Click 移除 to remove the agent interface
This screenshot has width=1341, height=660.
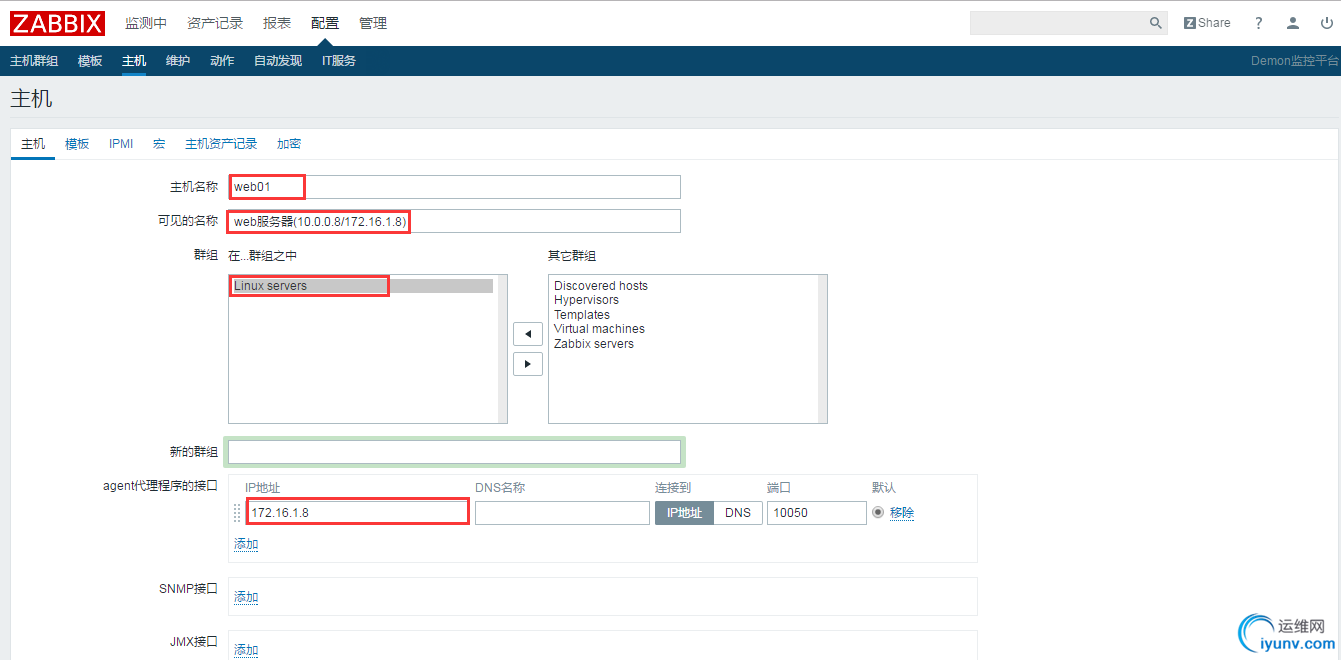[902, 513]
